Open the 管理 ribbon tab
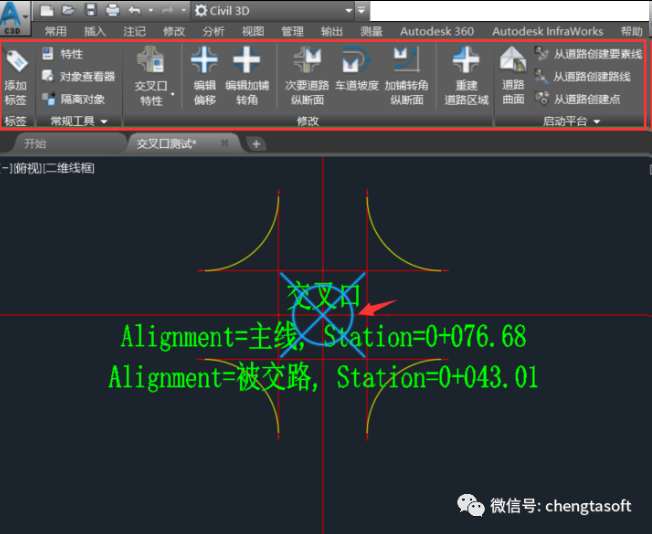Image resolution: width=652 pixels, height=534 pixels. click(x=292, y=31)
